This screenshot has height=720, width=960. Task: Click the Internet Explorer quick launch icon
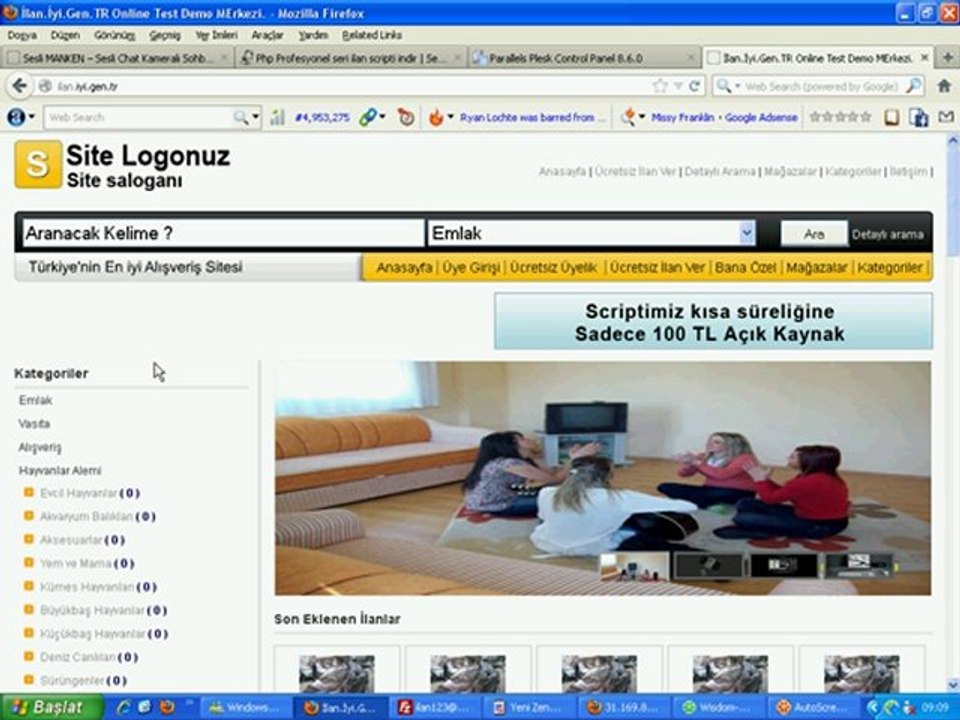pyautogui.click(x=124, y=707)
